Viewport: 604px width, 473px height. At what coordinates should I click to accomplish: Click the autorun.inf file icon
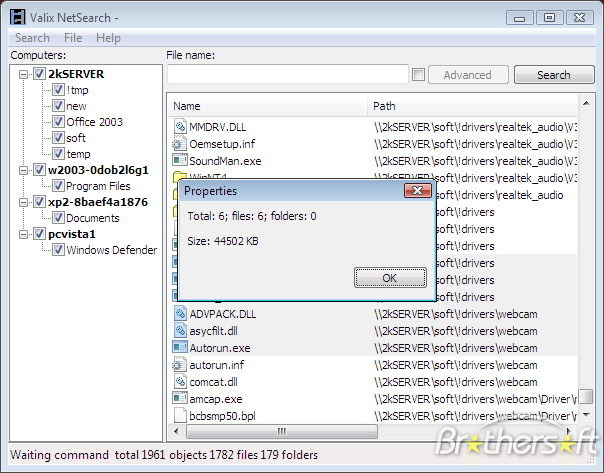pyautogui.click(x=179, y=364)
